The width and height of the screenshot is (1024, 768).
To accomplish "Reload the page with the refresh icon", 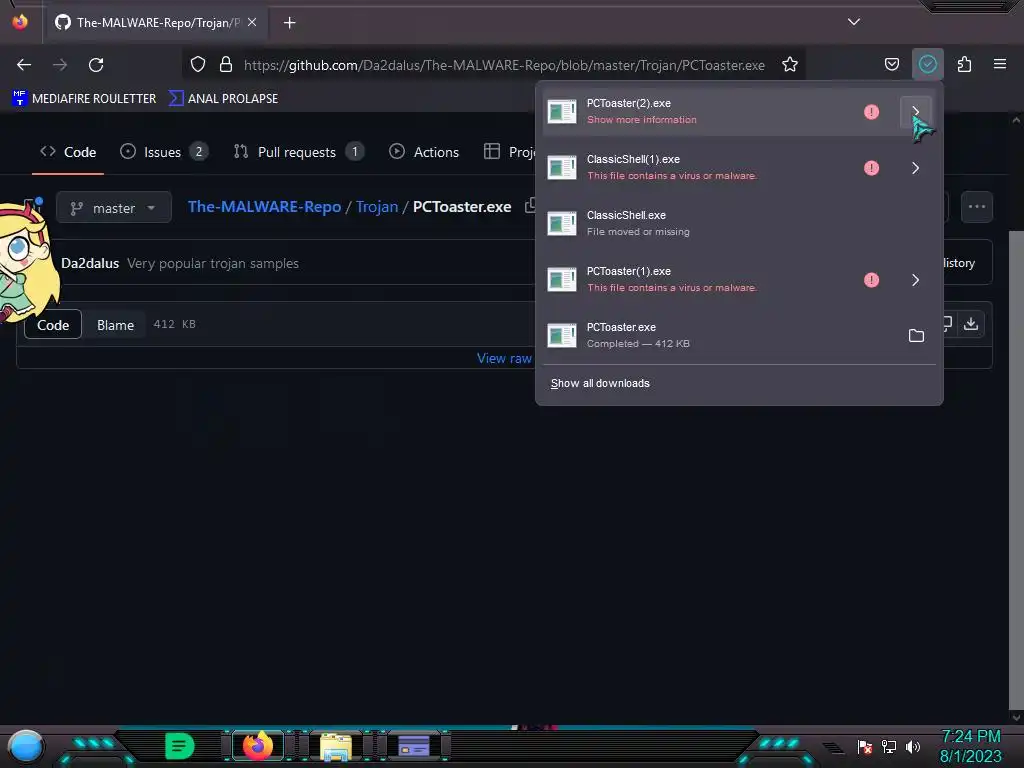I will click(x=96, y=65).
